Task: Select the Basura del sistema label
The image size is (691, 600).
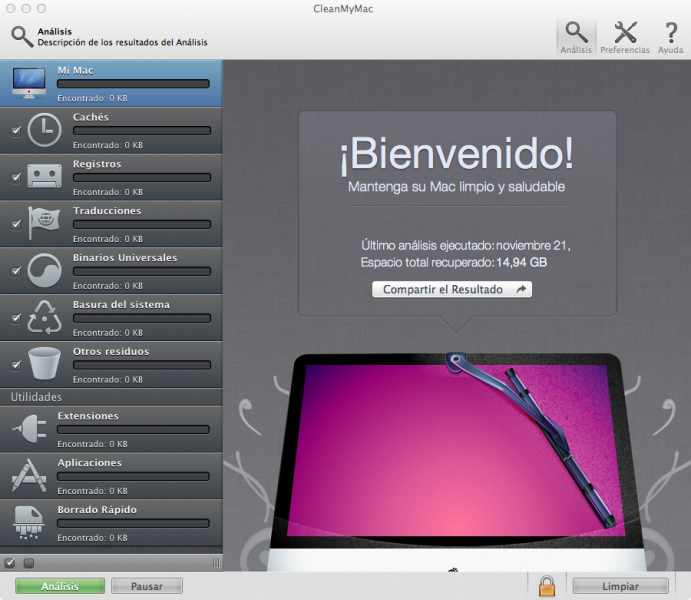Action: pos(121,305)
